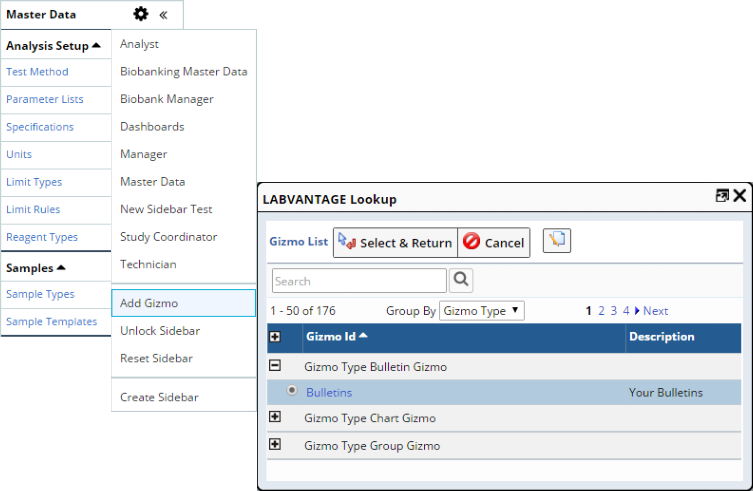Choose Study Coordinator menu entry
This screenshot has width=753, height=491.
pyautogui.click(x=169, y=237)
